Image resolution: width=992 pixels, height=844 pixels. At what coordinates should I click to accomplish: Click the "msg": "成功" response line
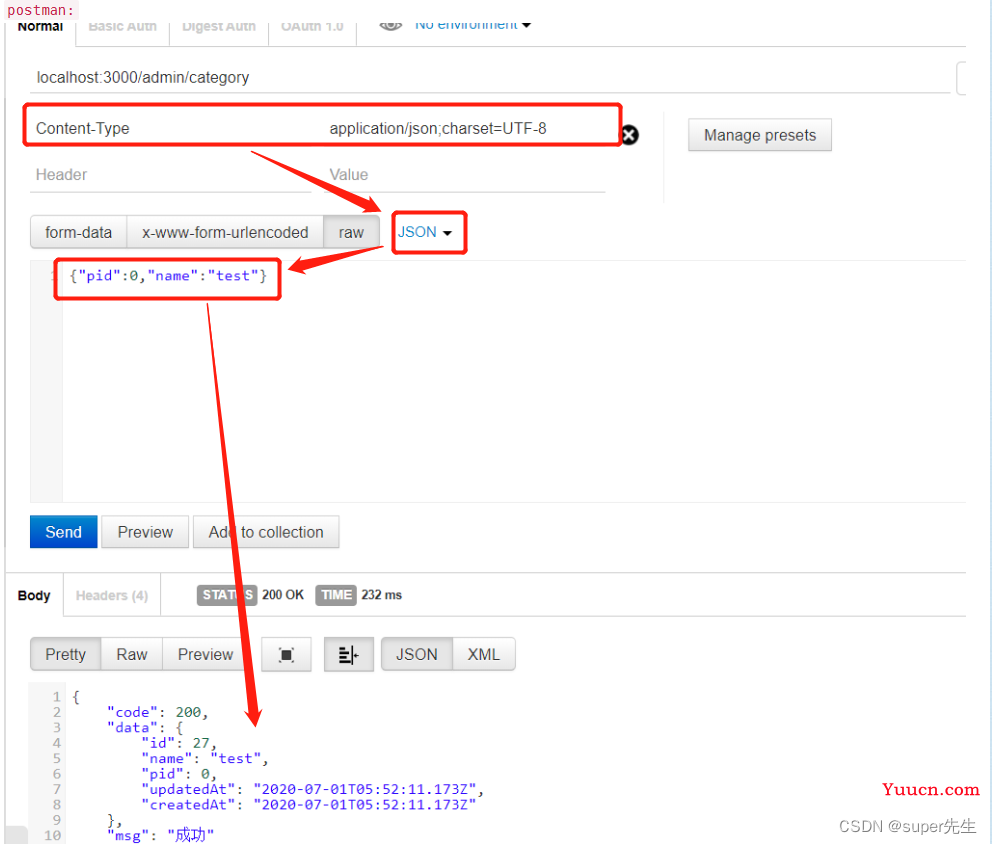(161, 835)
